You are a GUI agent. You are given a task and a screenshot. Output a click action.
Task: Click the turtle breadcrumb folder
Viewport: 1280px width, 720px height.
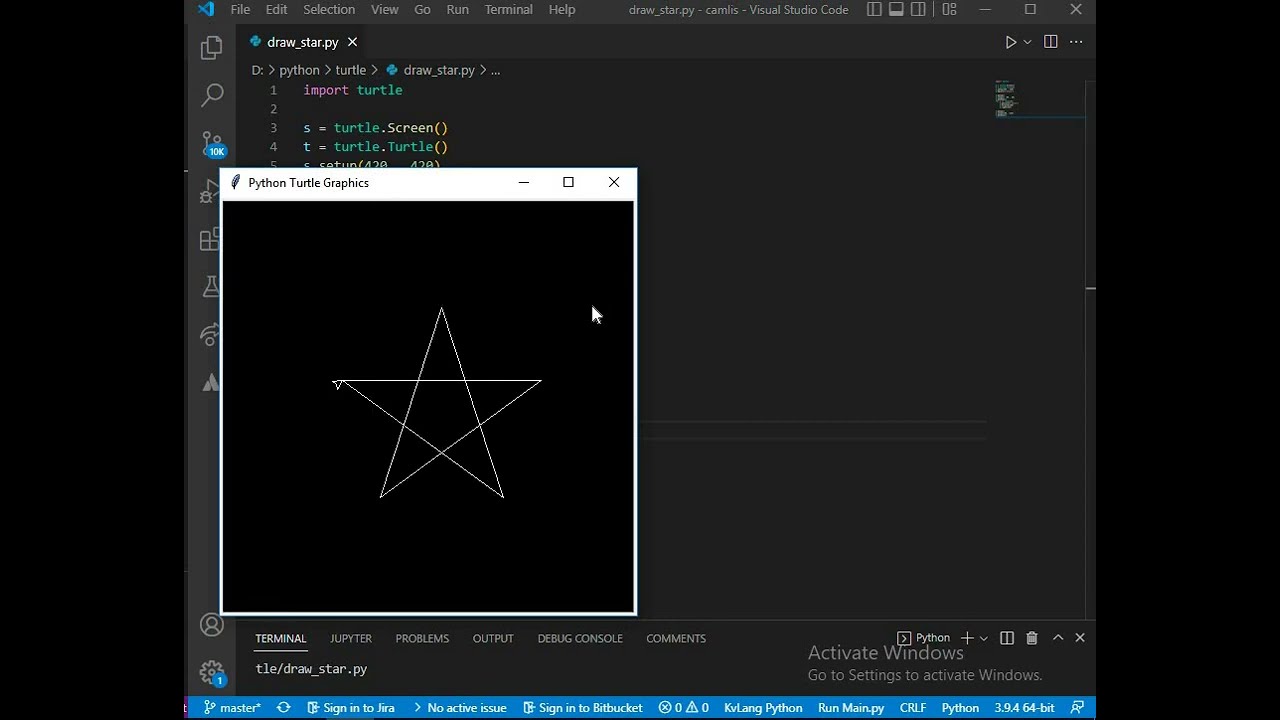[x=350, y=70]
